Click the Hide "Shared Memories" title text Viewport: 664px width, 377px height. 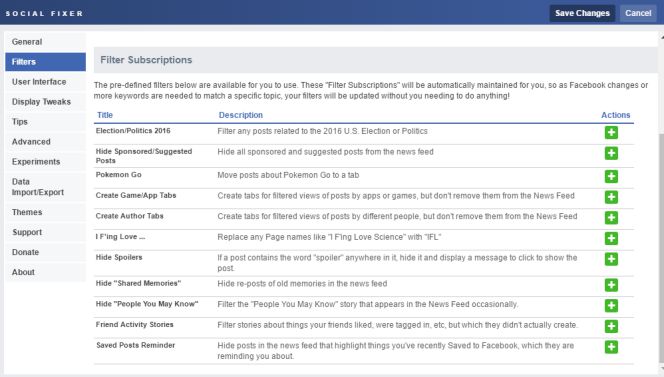tap(138, 283)
